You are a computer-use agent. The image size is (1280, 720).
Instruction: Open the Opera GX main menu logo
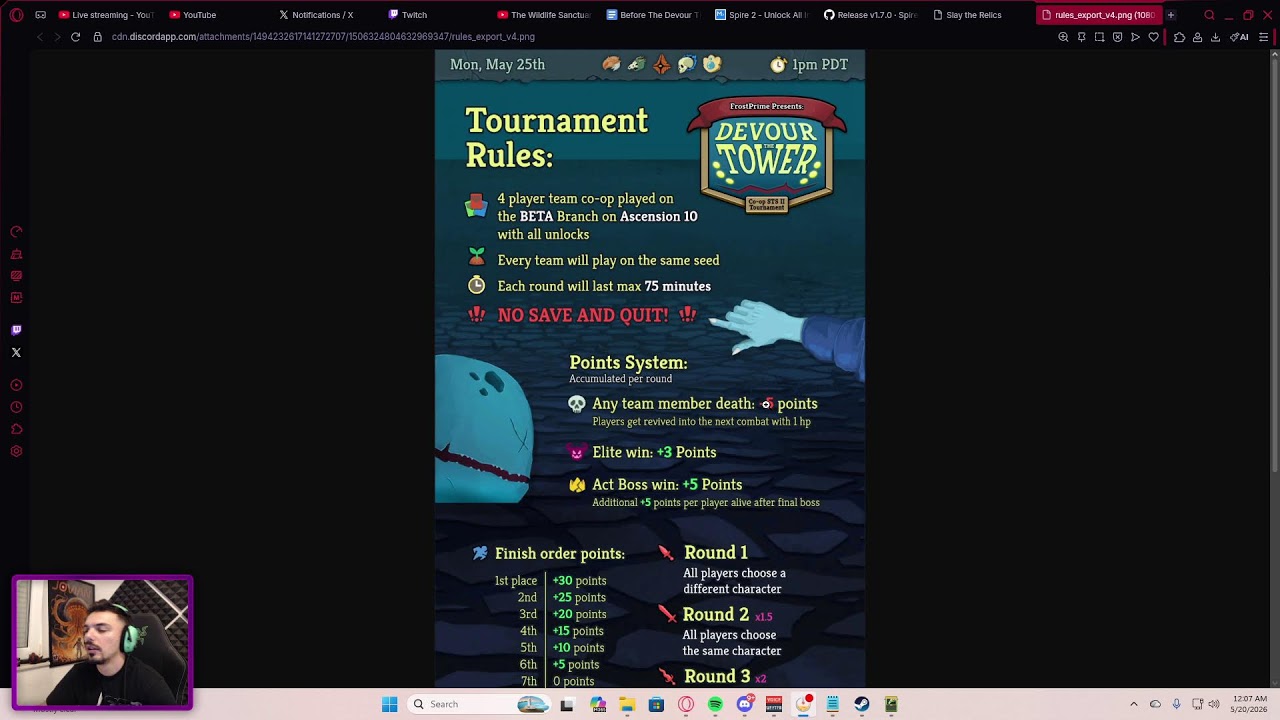pos(16,15)
